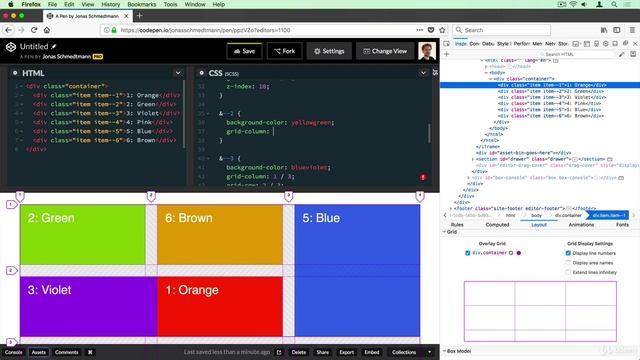Open the Firefox Bookmarks menu

142,4
